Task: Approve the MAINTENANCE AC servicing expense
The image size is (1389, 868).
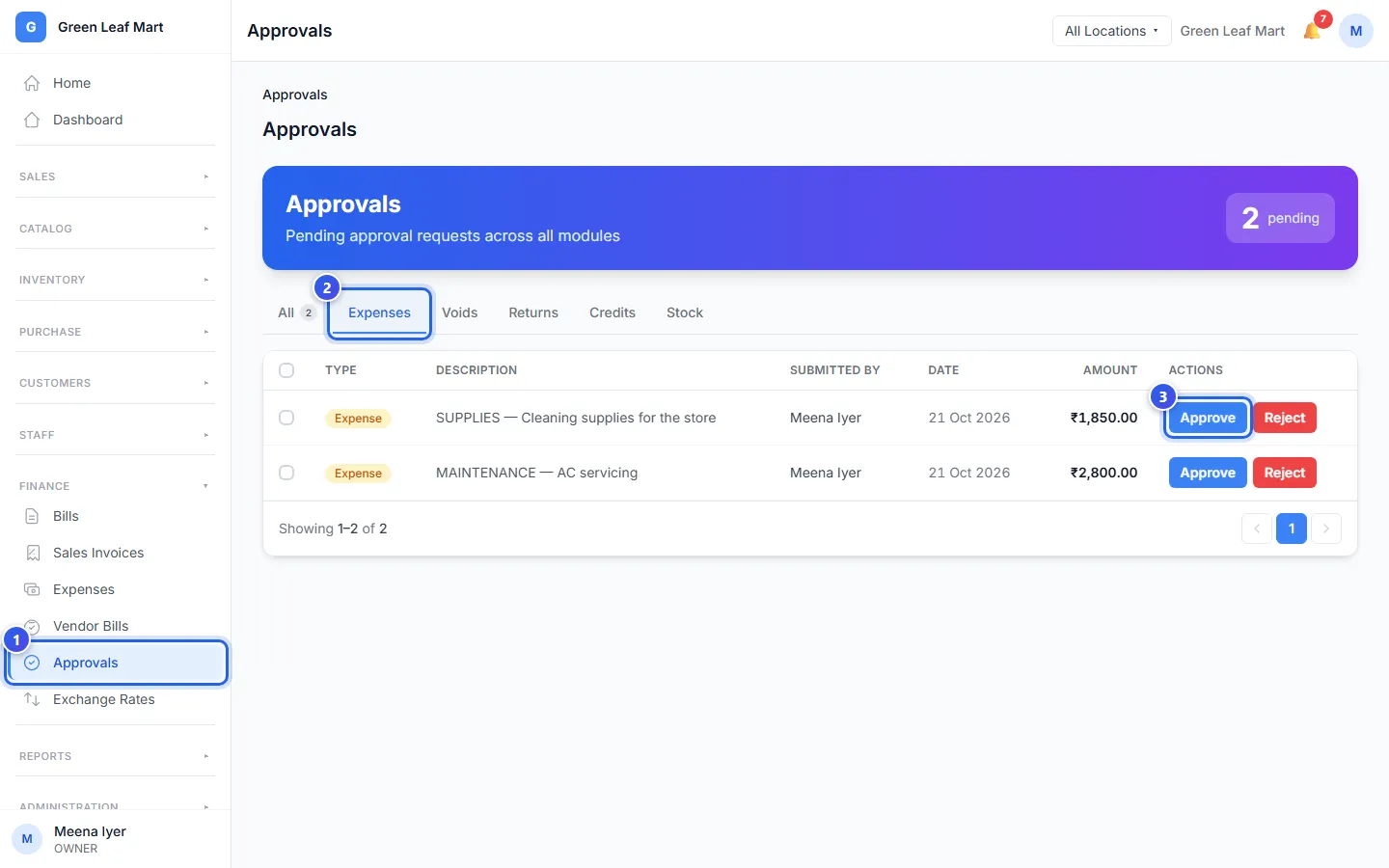Action: tap(1208, 473)
